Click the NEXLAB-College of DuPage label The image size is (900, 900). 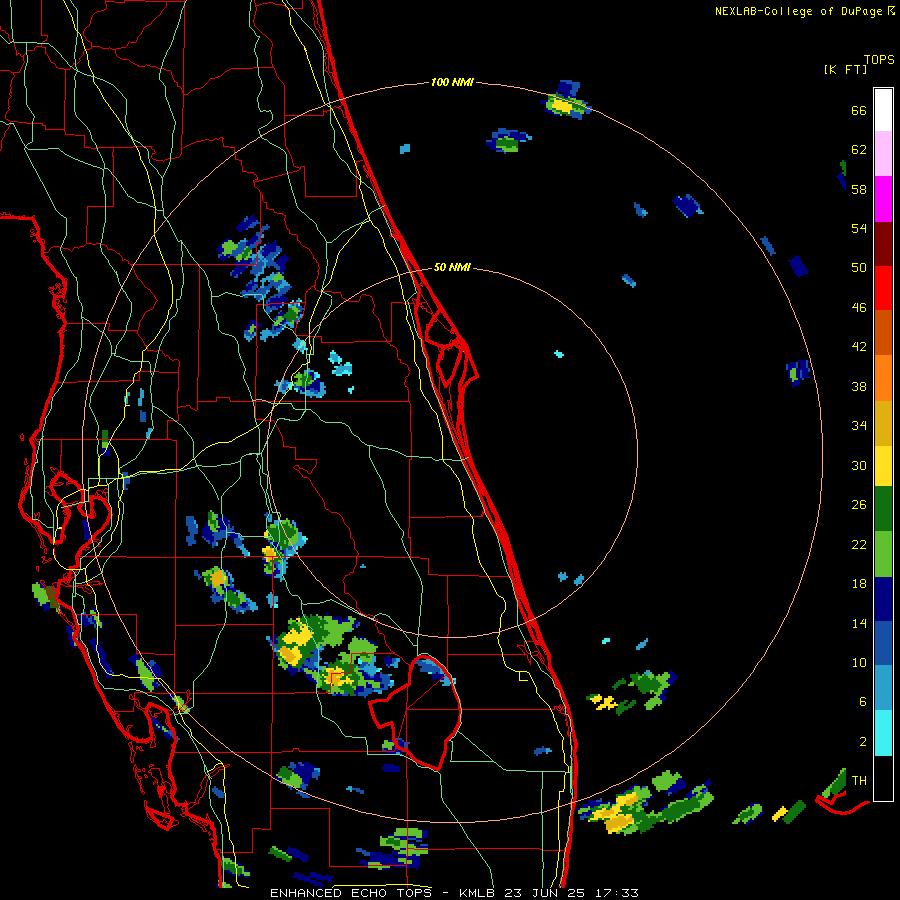pos(798,11)
